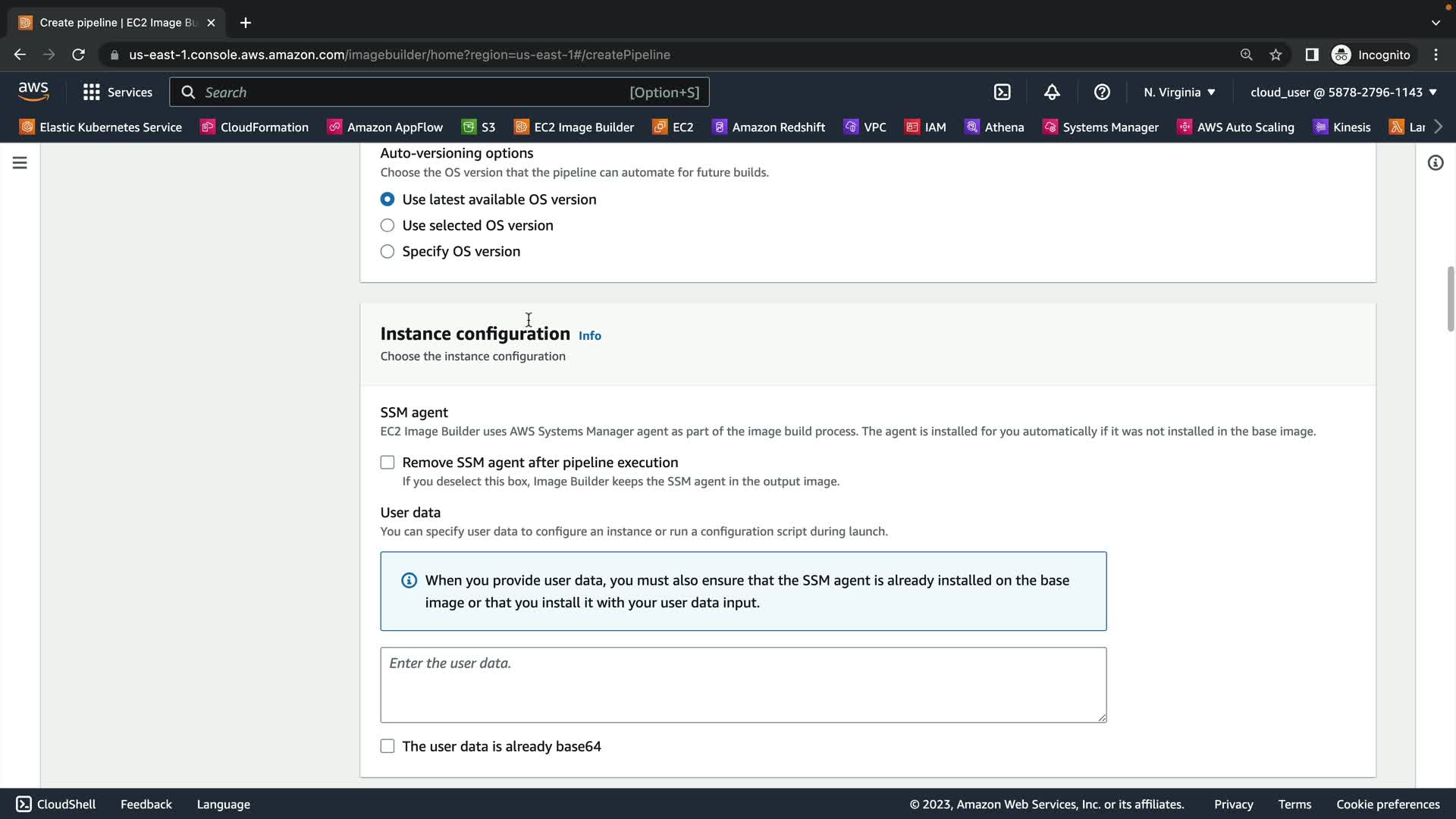Click the user data text area
This screenshot has width=1456, height=819.
pos(743,684)
